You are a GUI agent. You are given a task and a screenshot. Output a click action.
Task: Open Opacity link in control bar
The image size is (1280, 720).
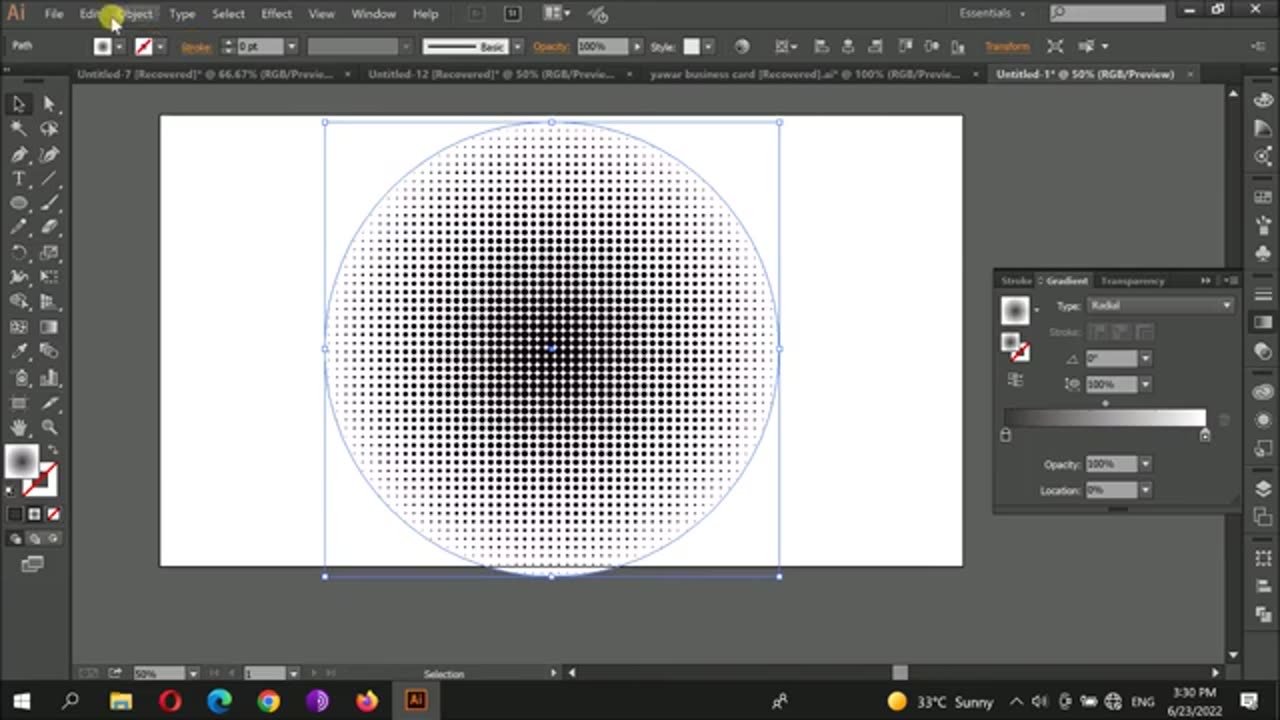click(550, 46)
